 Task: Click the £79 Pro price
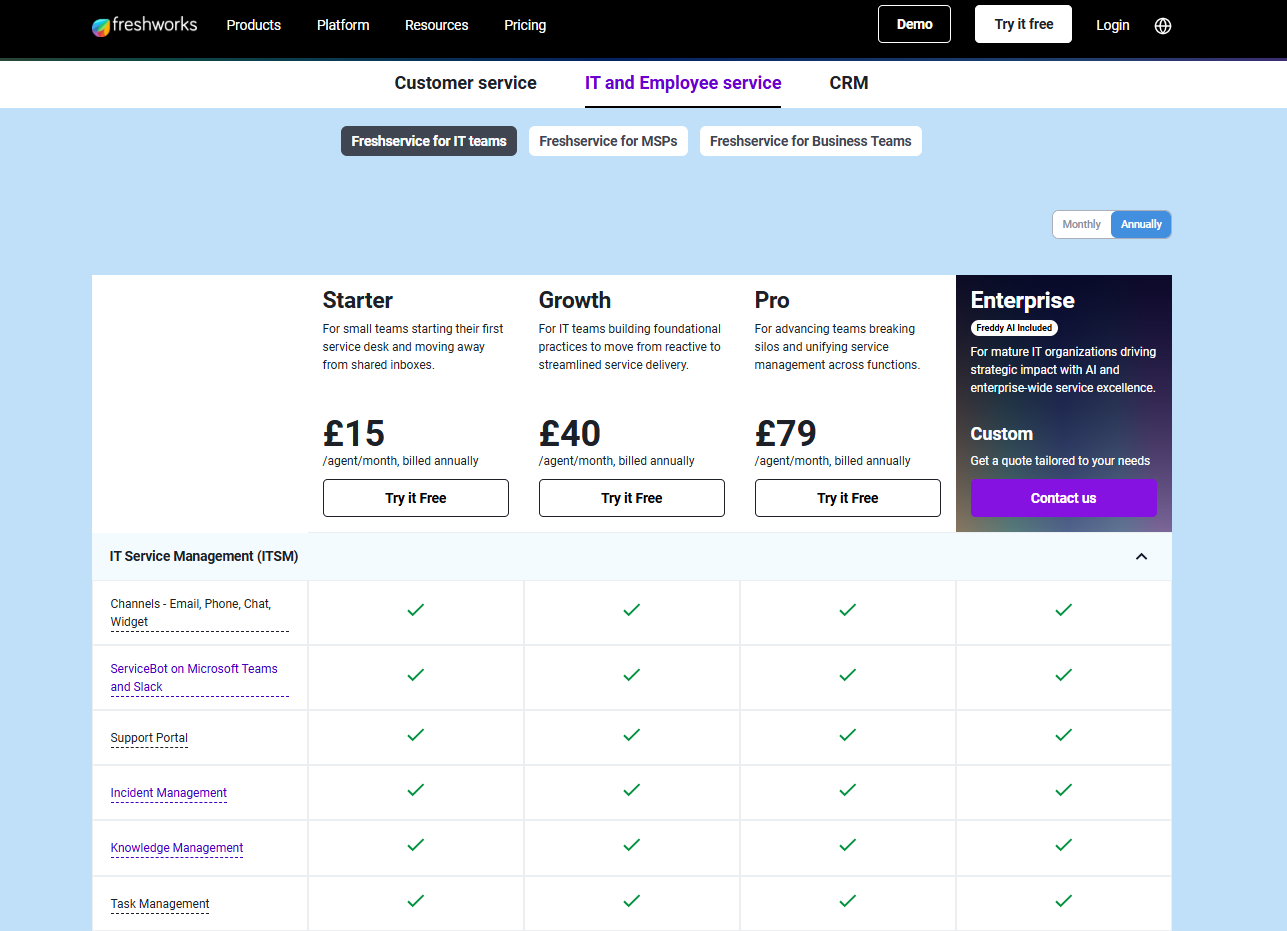pos(786,433)
